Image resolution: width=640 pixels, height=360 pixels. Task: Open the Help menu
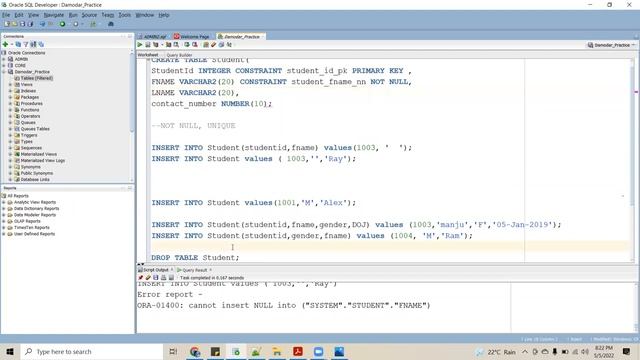(x=164, y=15)
